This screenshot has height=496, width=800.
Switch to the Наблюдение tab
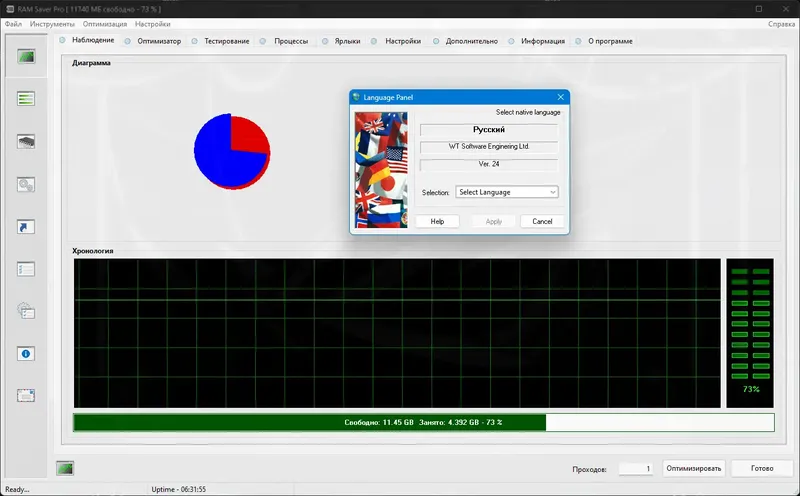[x=93, y=40]
